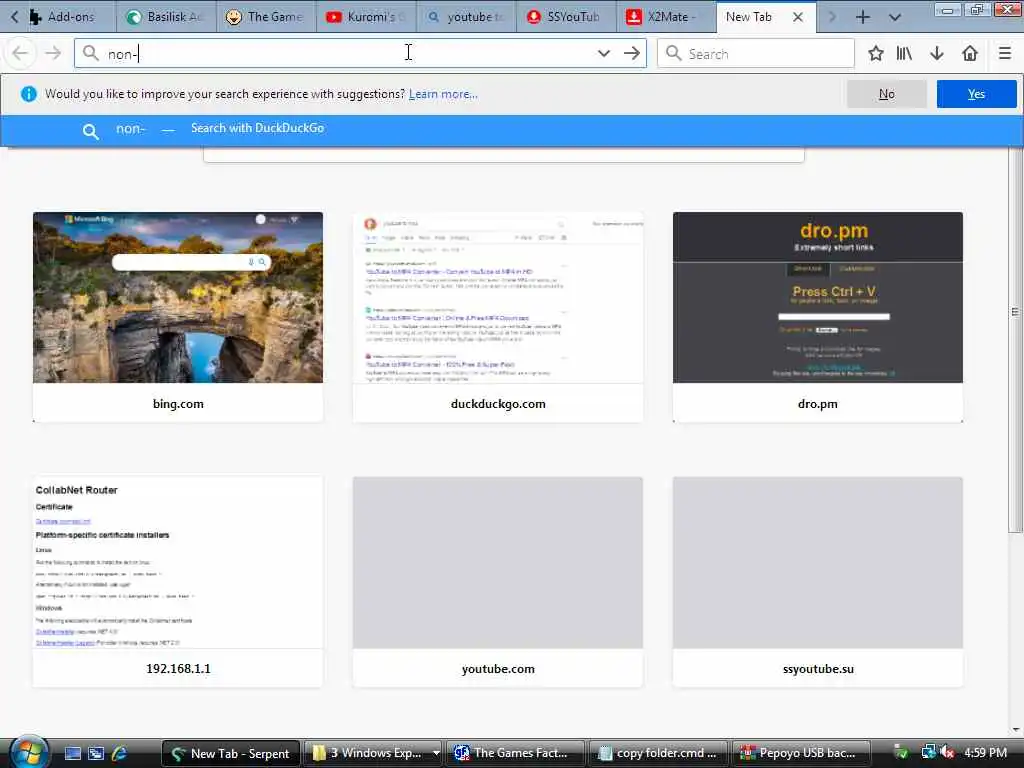Expand the list all tabs dropdown

(x=895, y=18)
